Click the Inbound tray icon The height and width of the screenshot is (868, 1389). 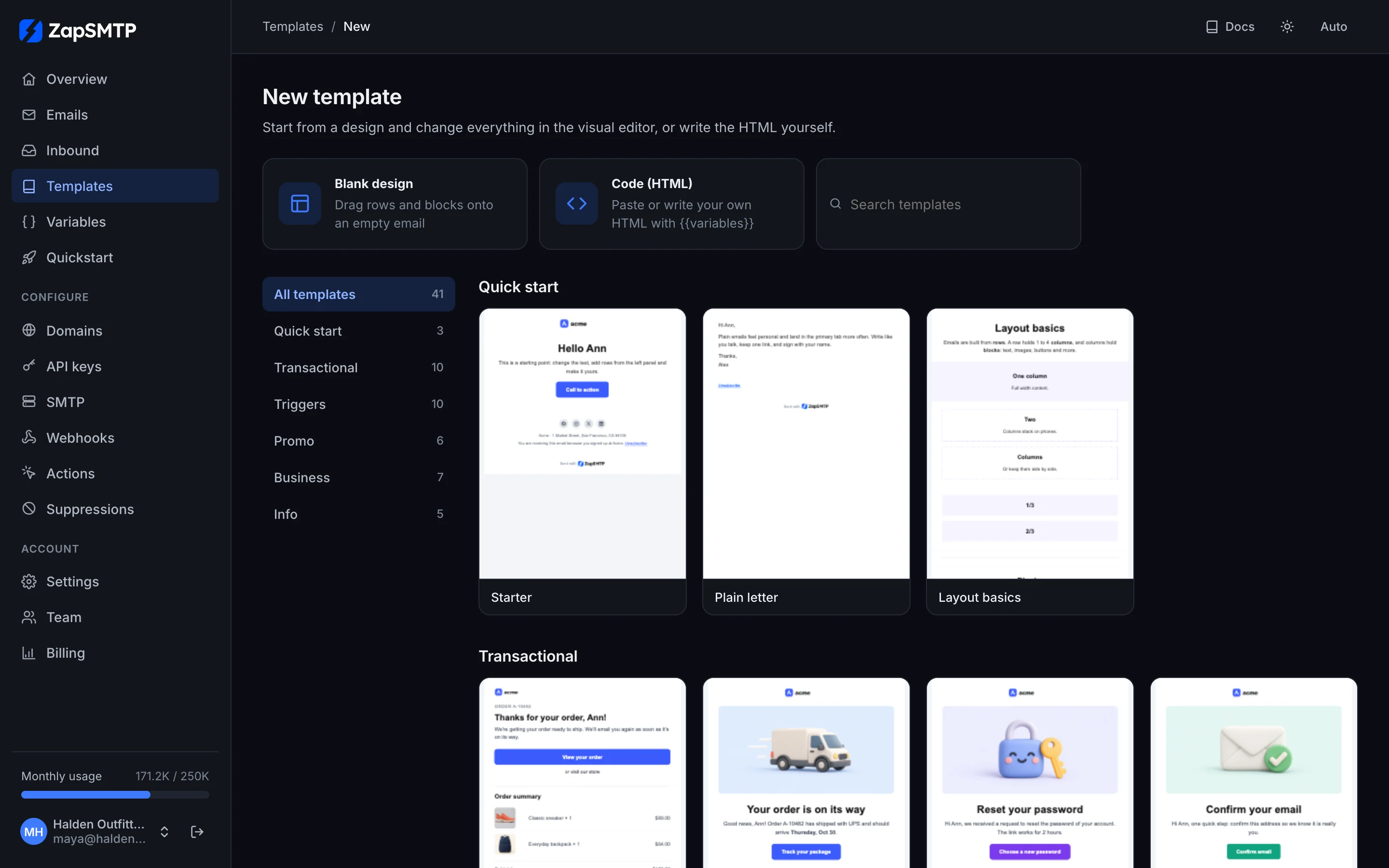(x=29, y=150)
